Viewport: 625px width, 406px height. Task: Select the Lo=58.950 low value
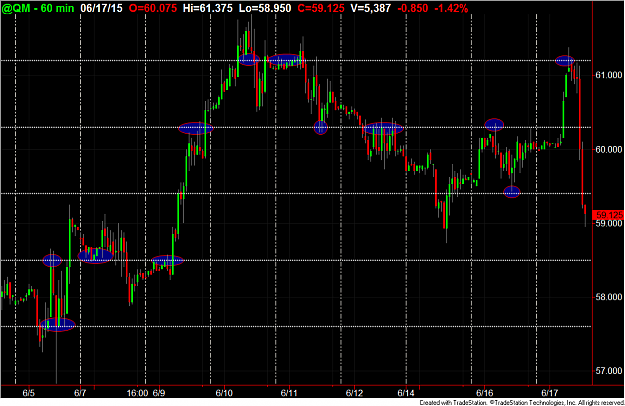tap(265, 8)
